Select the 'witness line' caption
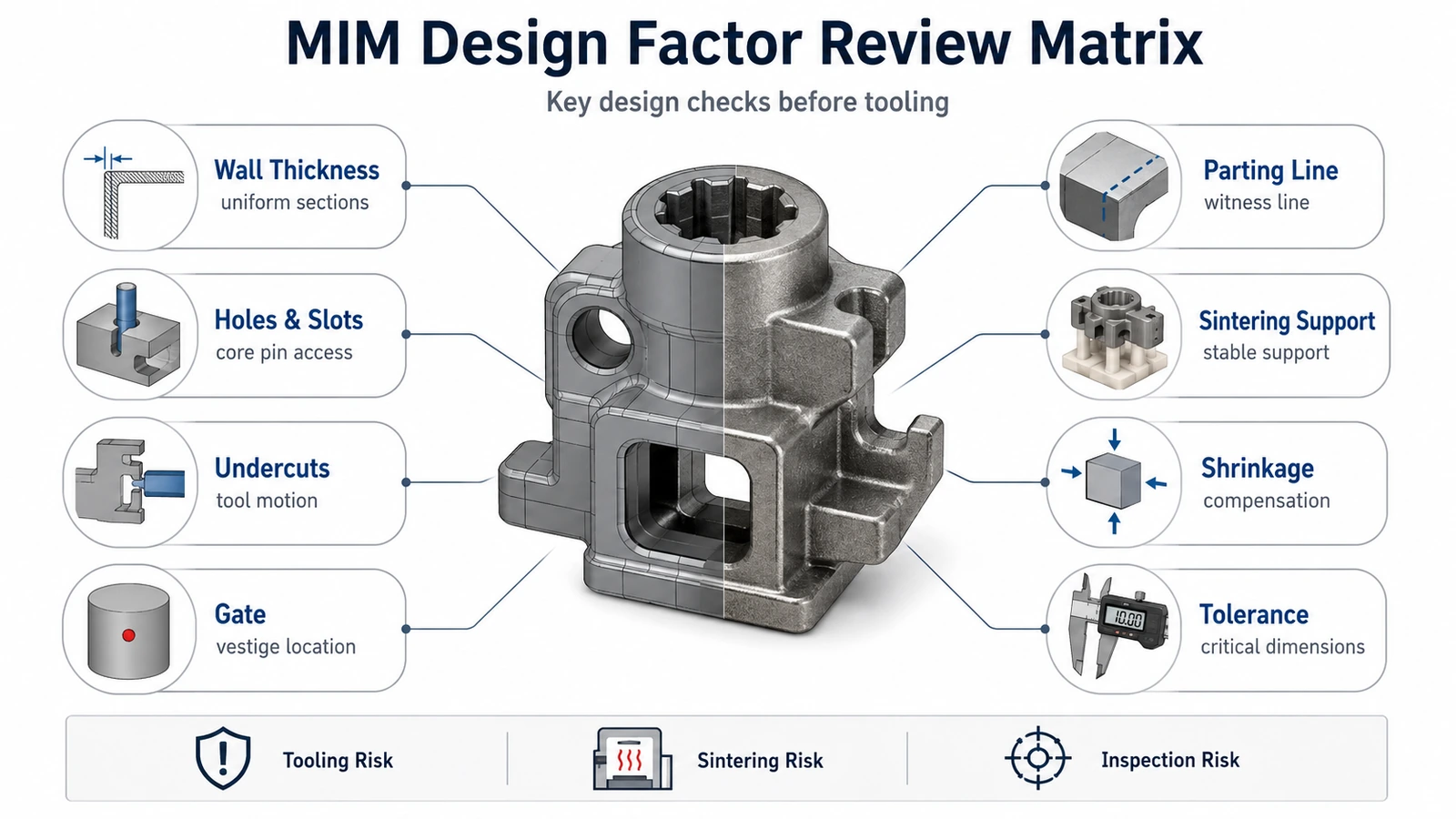 (1257, 202)
